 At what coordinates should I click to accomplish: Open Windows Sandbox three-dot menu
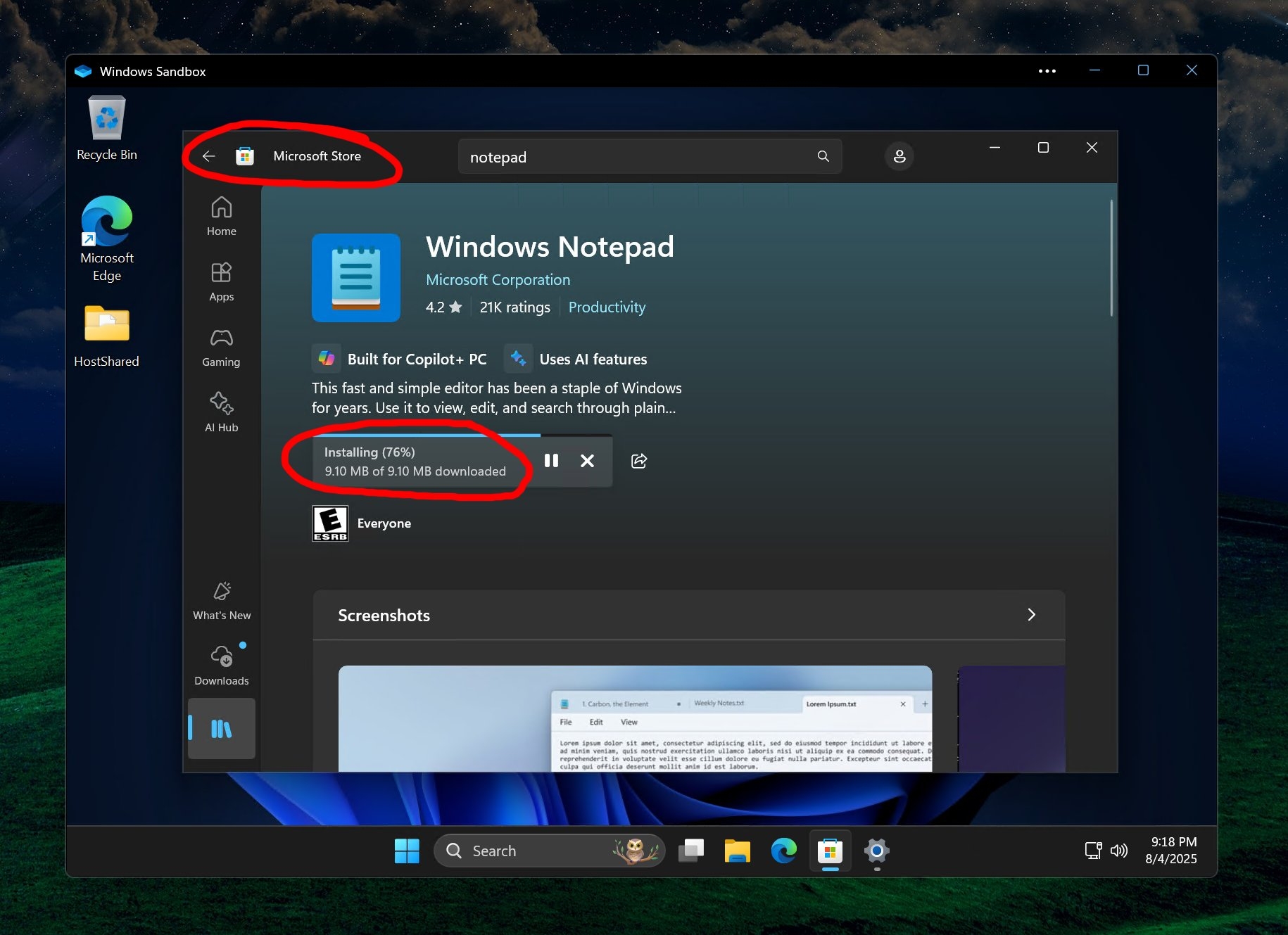[1047, 71]
